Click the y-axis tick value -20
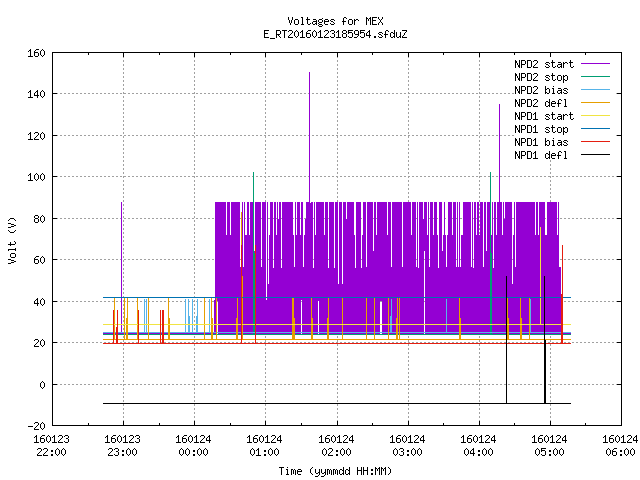Viewport: 640px width, 480px height. (36, 426)
